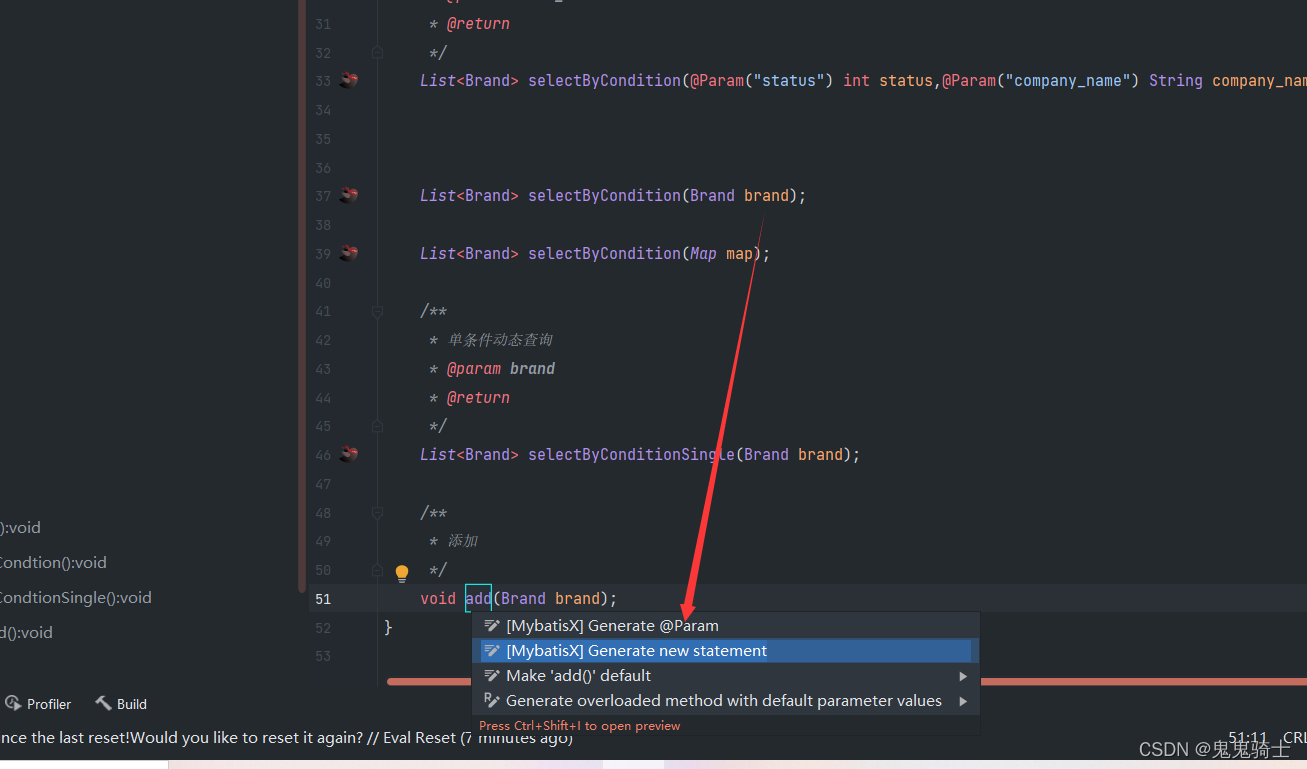This screenshot has height=769, width=1307.
Task: Click line number 33 in the gutter
Action: pyautogui.click(x=322, y=81)
